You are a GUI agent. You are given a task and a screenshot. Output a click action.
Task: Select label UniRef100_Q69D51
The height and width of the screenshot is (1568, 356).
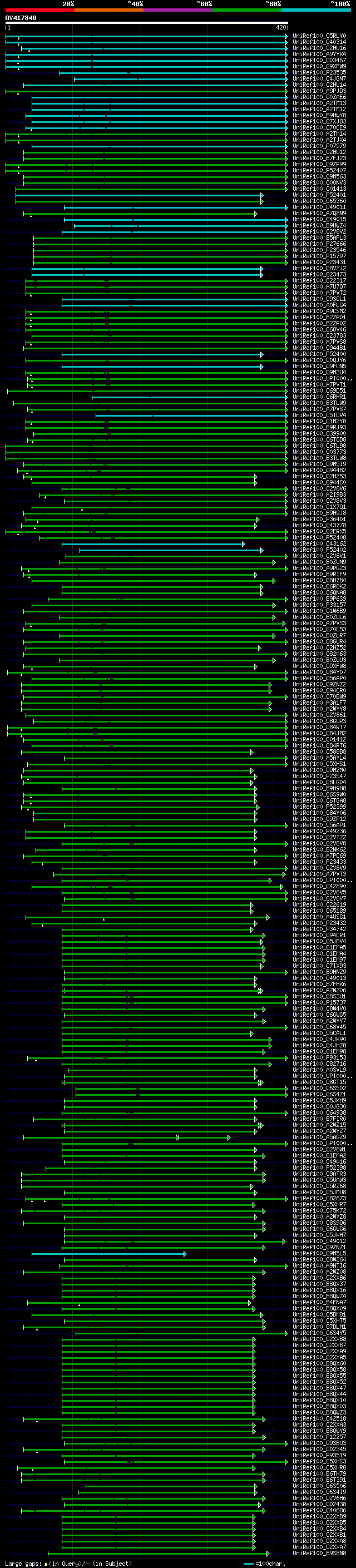[319, 391]
